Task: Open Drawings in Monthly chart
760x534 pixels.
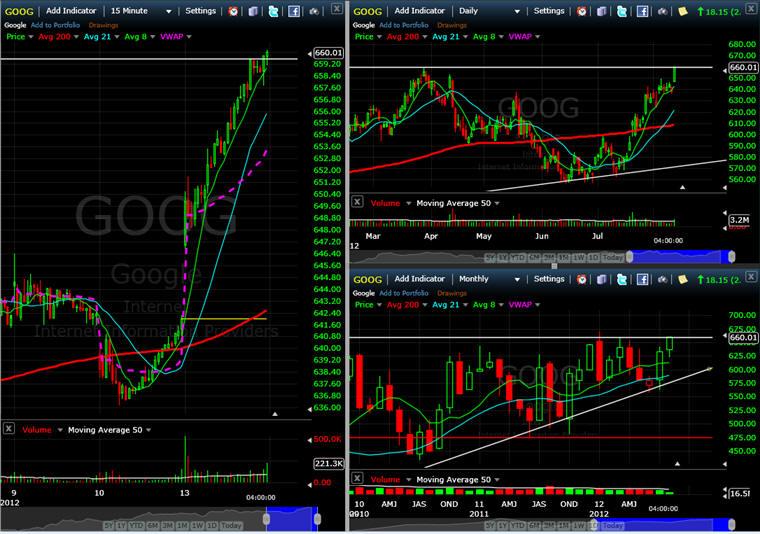Action: pos(452,293)
